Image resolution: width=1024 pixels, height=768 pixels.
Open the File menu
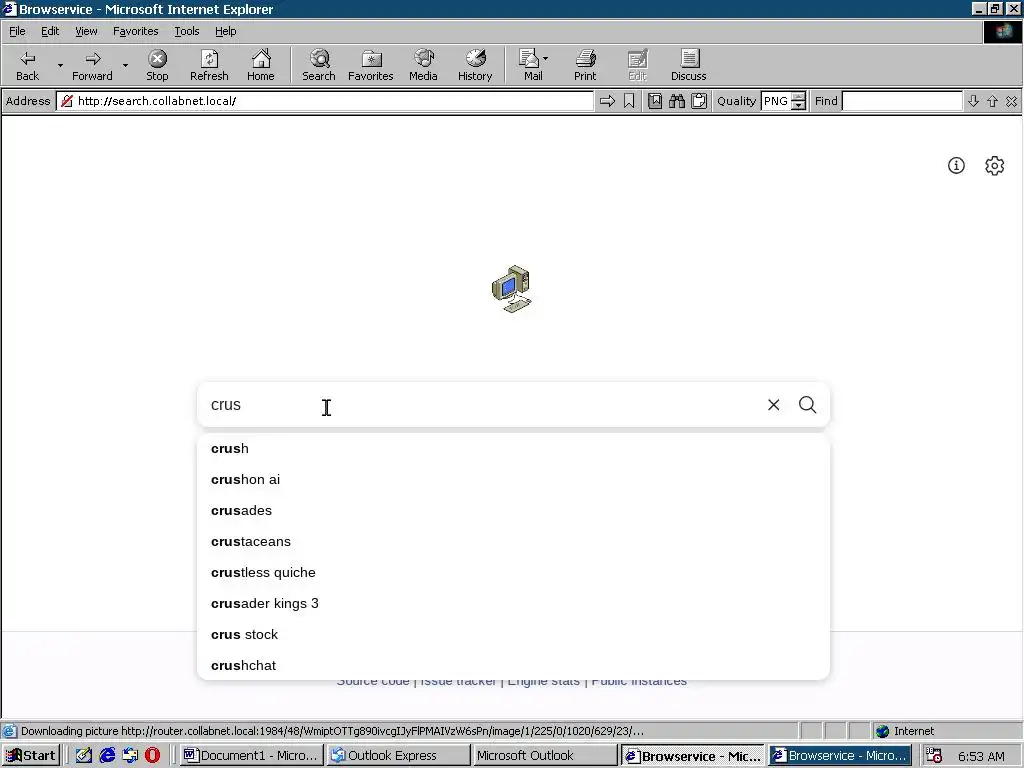[x=17, y=31]
